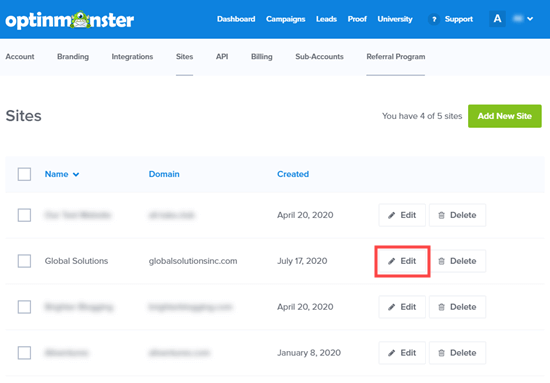Open the account avatar letter A
Image resolution: width=550 pixels, height=383 pixels.
click(x=497, y=19)
